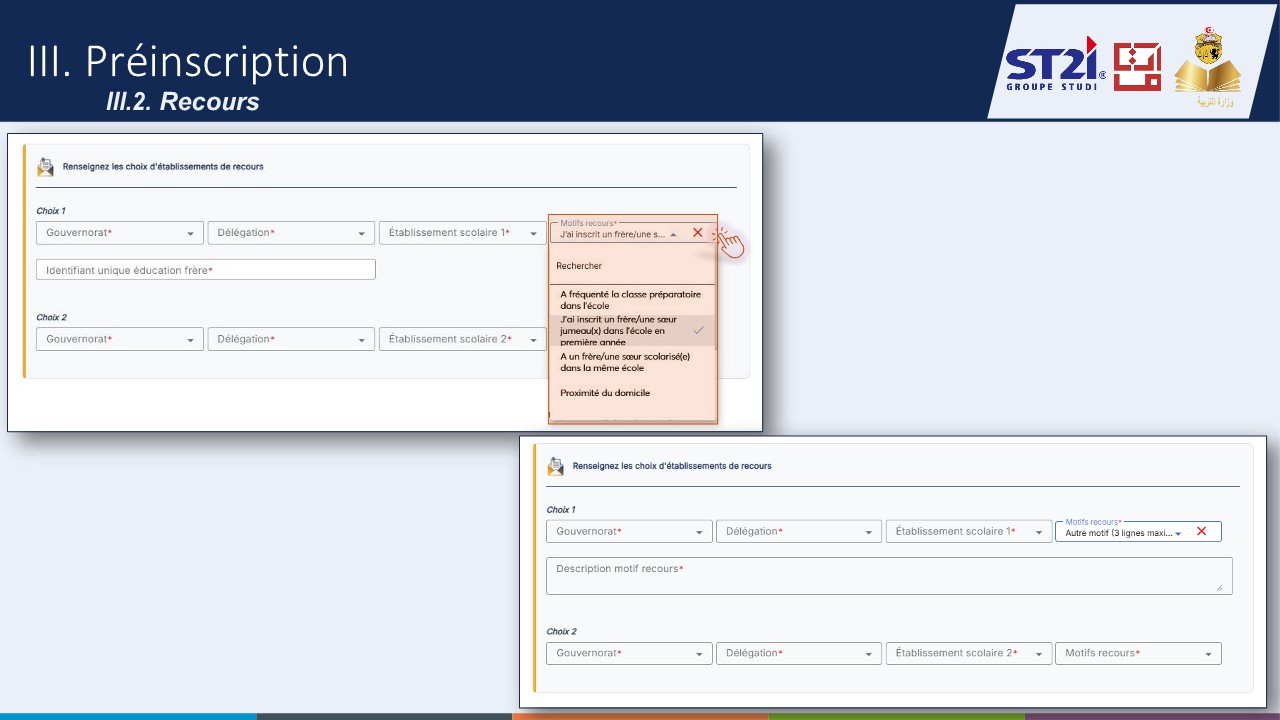Click the 'Description motif recours' text area

[889, 576]
